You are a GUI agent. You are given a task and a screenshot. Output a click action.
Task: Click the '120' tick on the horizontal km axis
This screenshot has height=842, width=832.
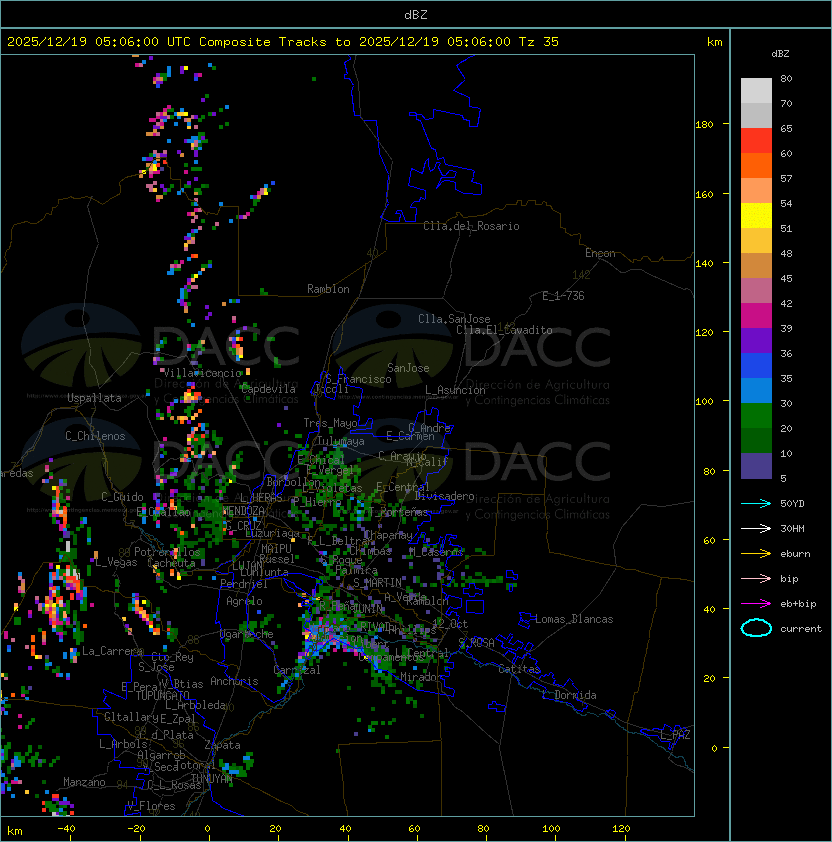tap(621, 829)
